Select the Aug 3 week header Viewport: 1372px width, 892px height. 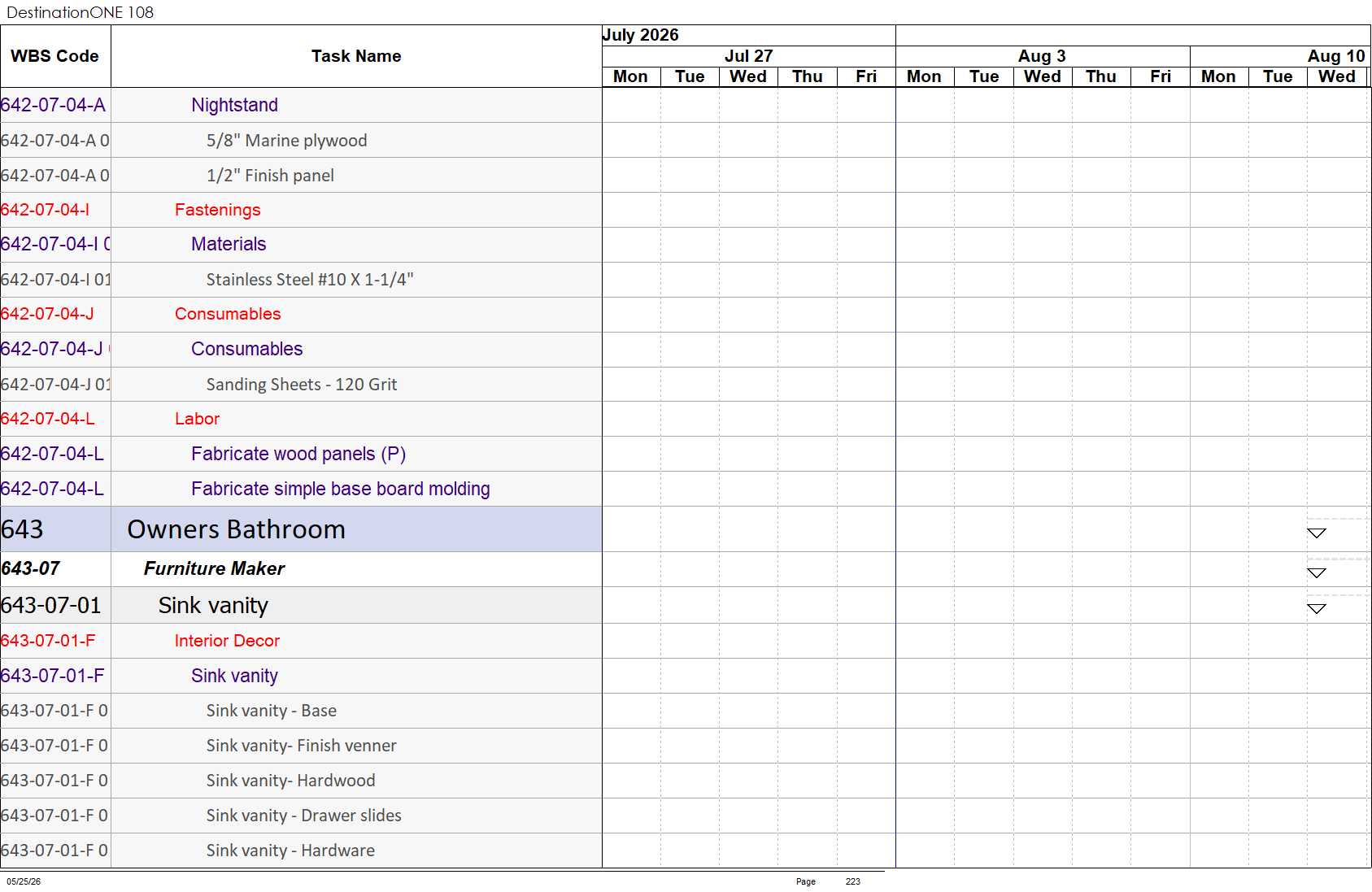1042,56
